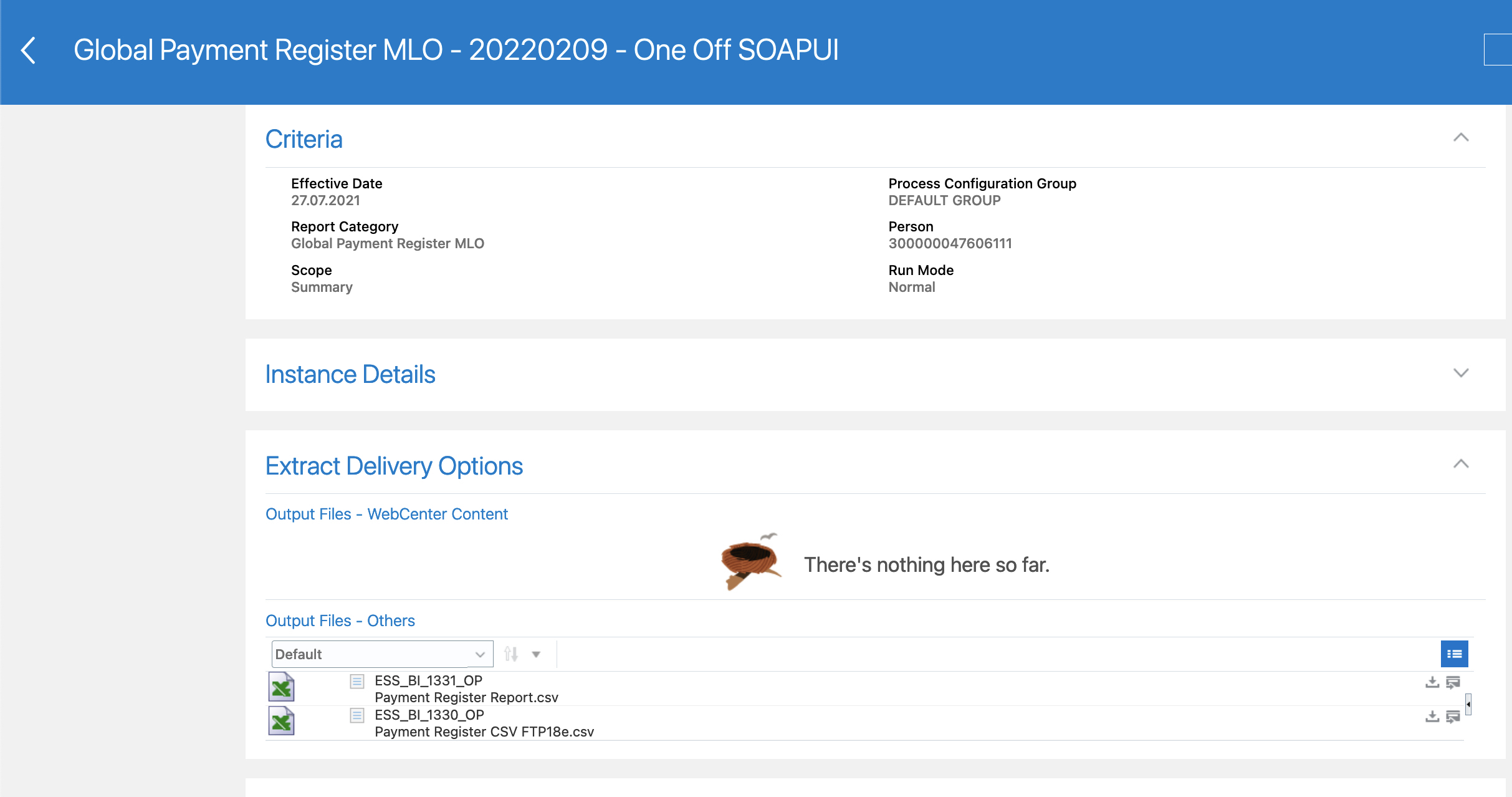Download the Payment Register CSV FTP18e.csv file
The image size is (1512, 797).
point(1432,716)
